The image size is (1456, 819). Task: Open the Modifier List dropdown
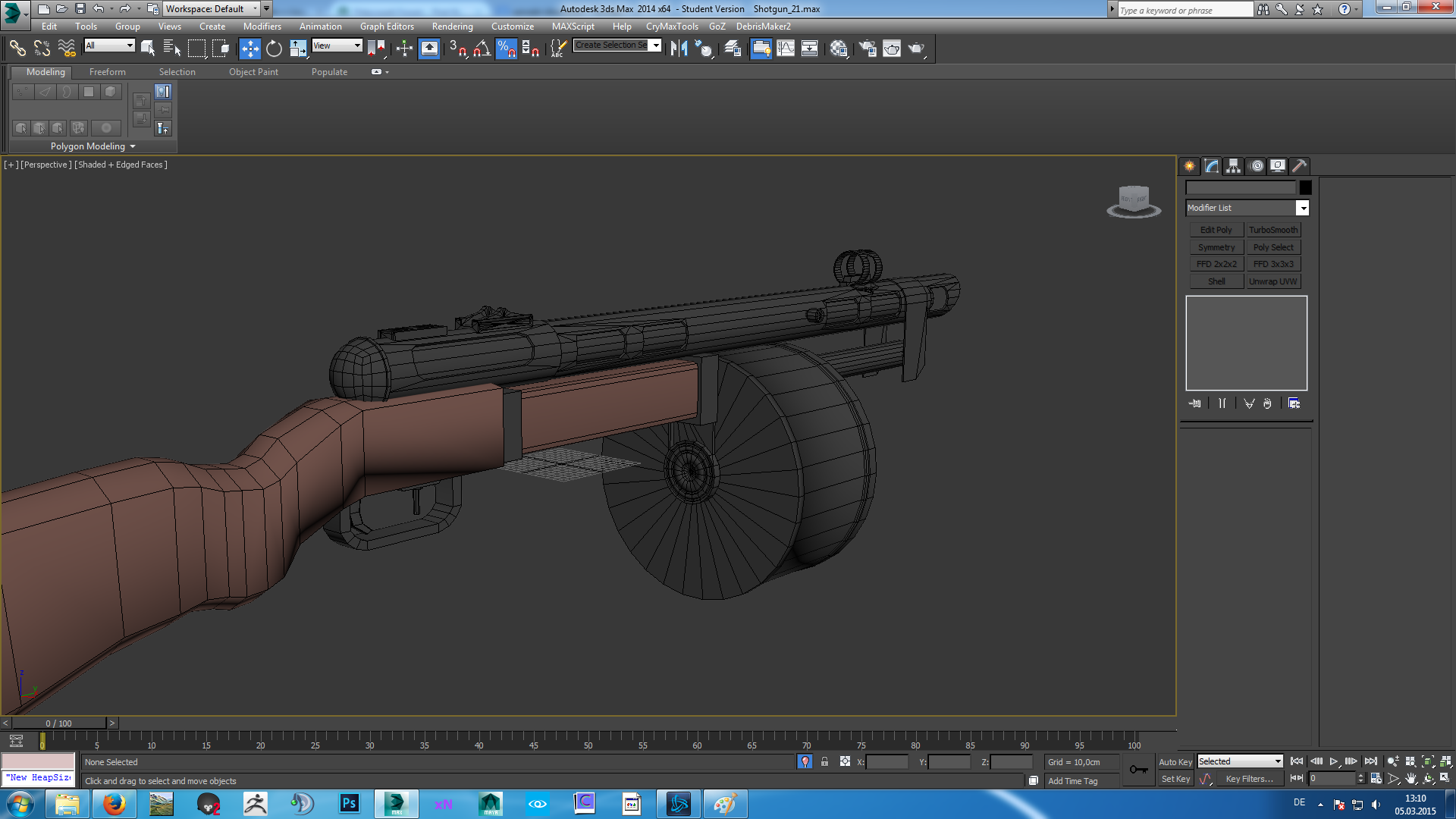1247,208
